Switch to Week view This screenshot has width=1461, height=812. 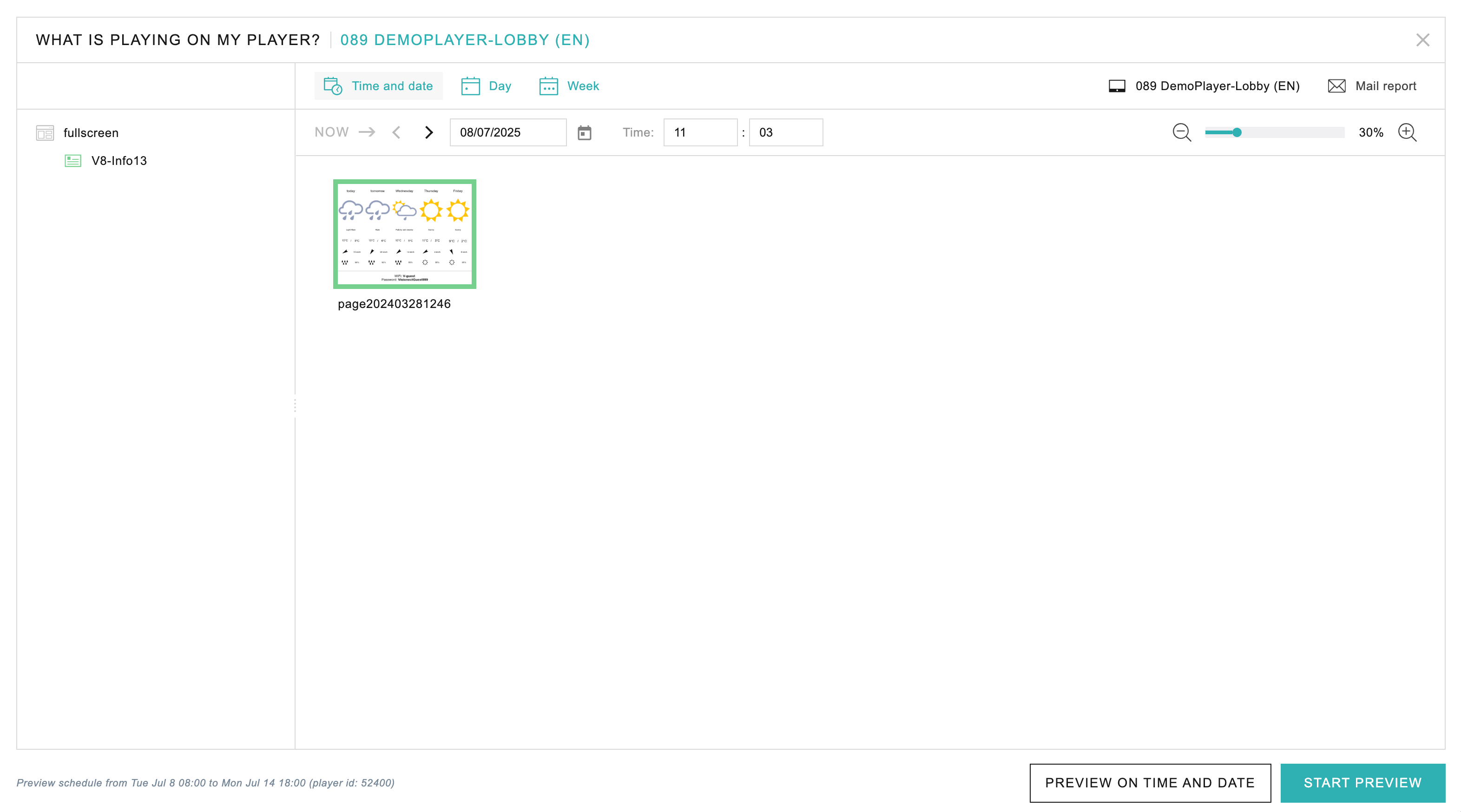pyautogui.click(x=569, y=85)
